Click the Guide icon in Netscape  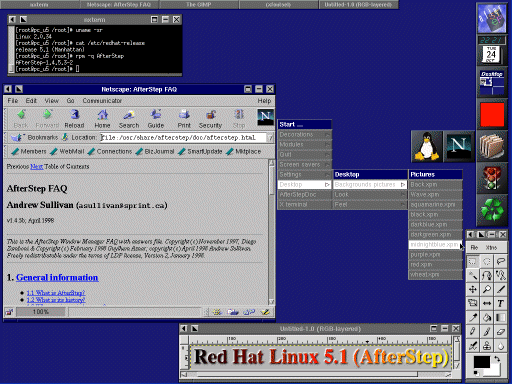click(x=156, y=119)
